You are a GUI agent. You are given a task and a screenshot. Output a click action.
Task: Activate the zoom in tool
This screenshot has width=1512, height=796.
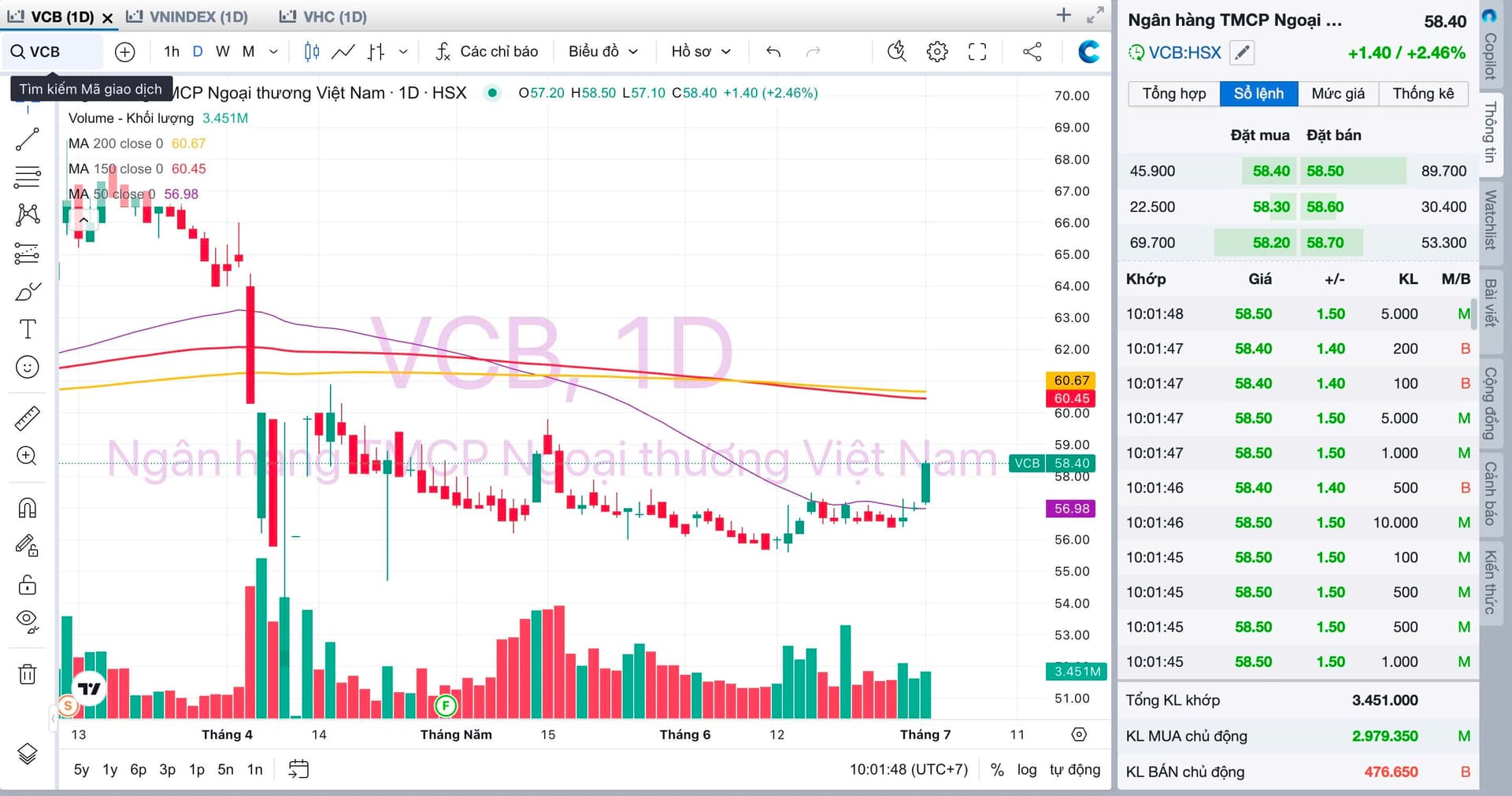28,456
